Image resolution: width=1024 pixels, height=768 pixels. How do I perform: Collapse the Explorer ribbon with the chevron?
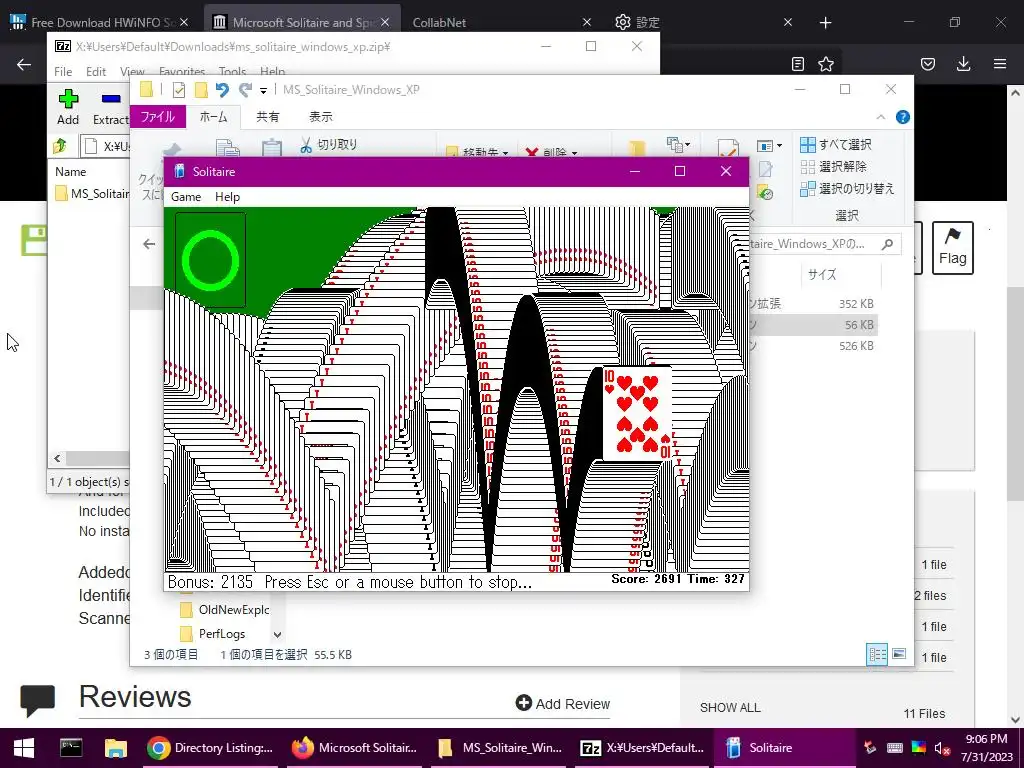click(880, 117)
